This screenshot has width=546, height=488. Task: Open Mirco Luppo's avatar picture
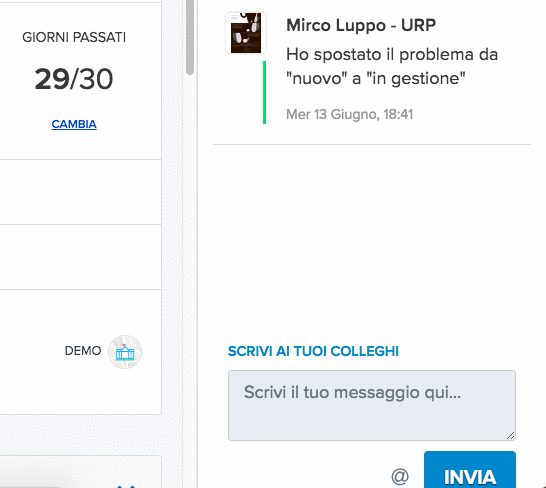pos(246,33)
